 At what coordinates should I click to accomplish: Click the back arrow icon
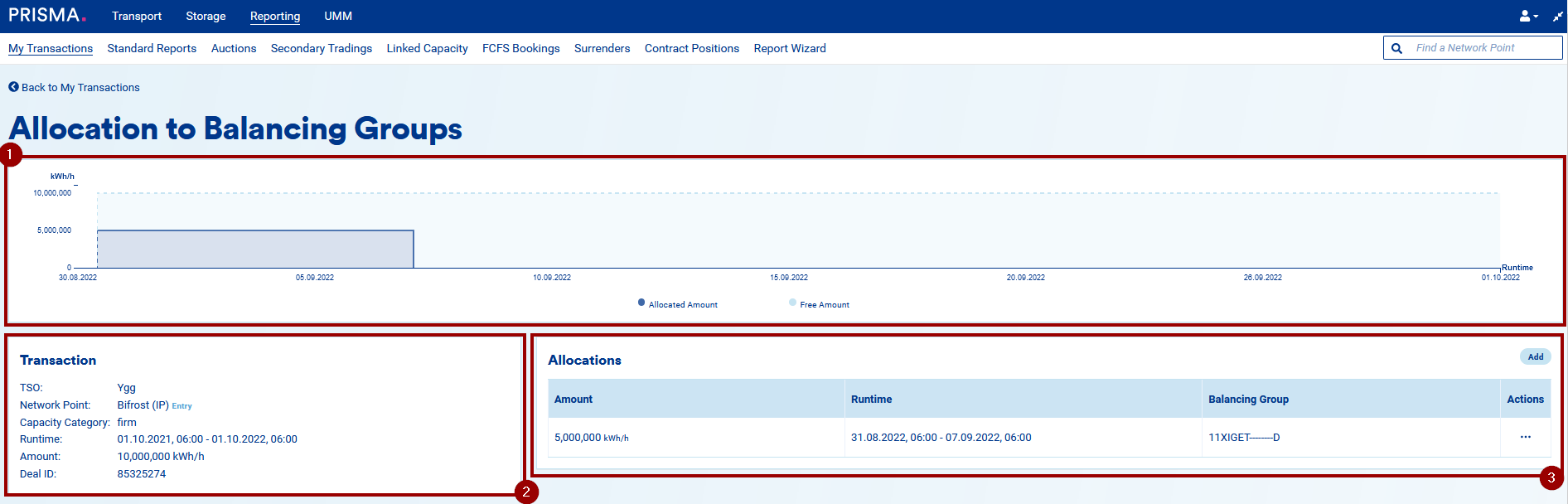13,87
